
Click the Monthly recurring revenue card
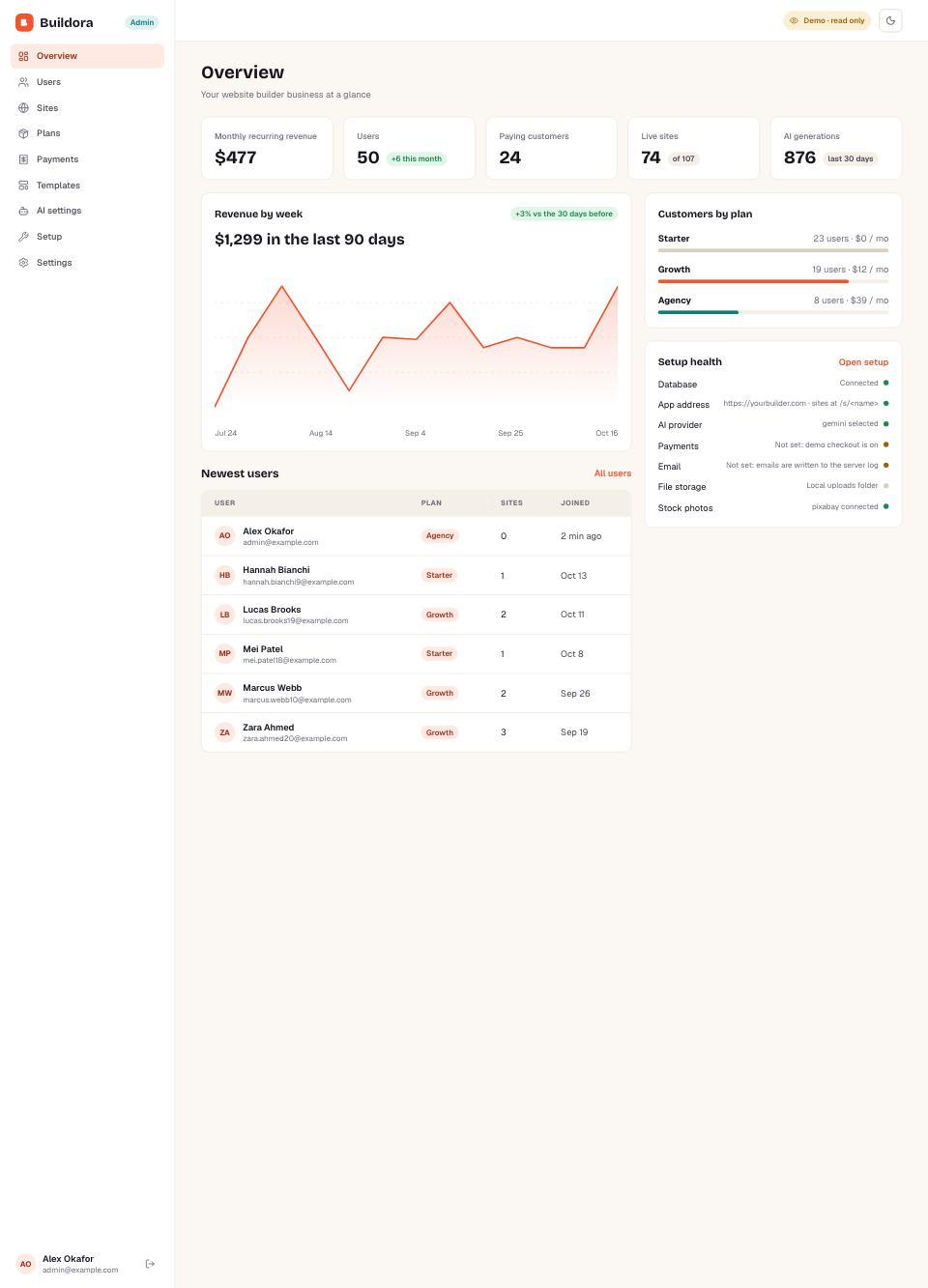267,149
